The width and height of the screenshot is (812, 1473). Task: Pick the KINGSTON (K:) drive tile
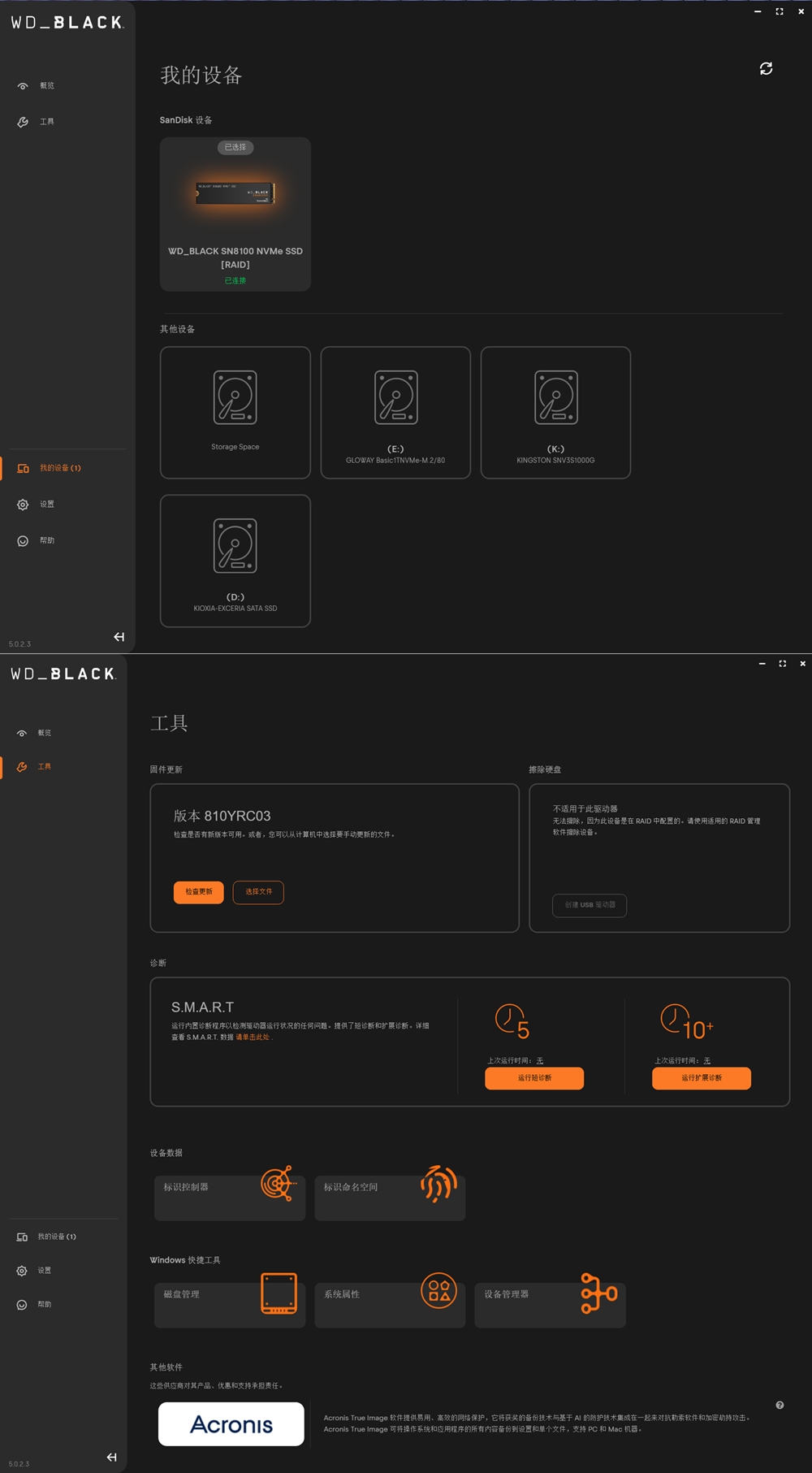pos(555,413)
